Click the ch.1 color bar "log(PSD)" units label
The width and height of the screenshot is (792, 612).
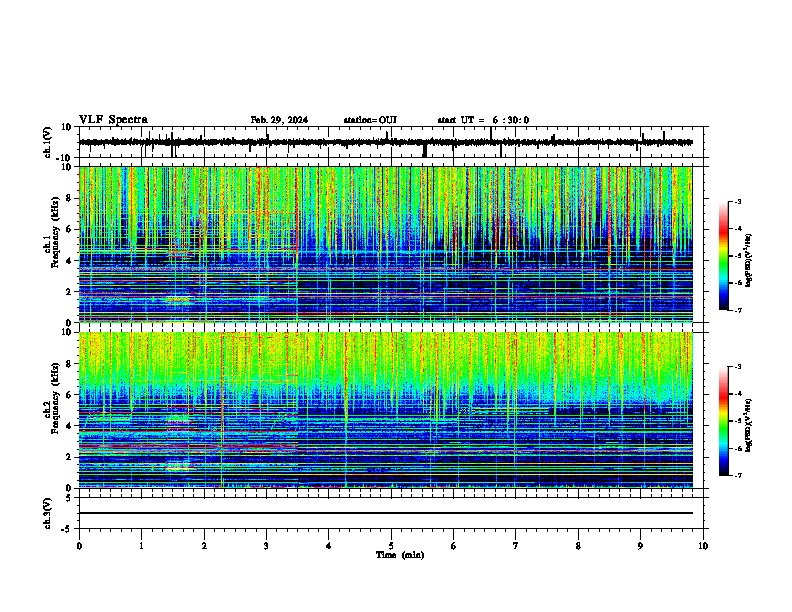749,261
